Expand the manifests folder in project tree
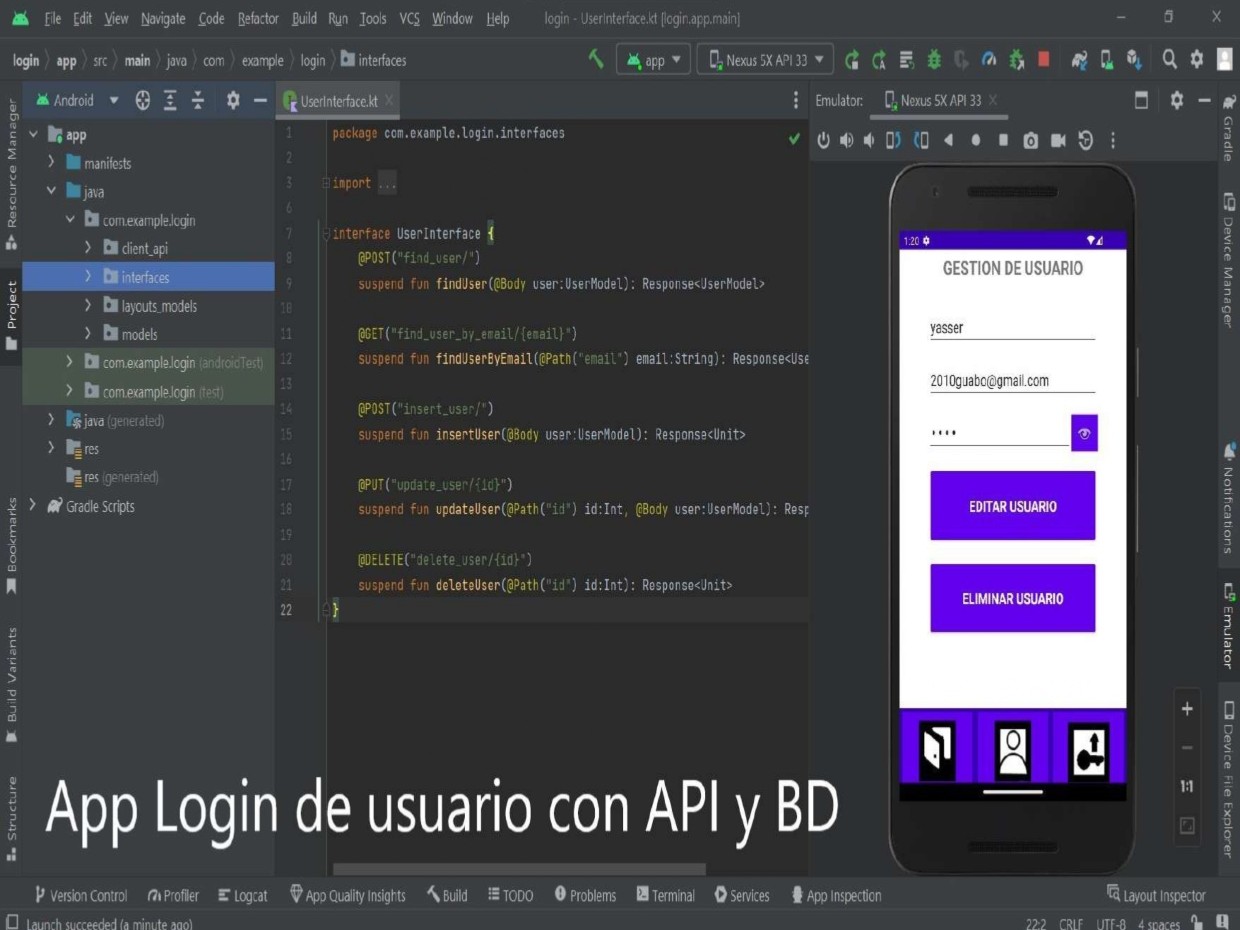 (51, 163)
